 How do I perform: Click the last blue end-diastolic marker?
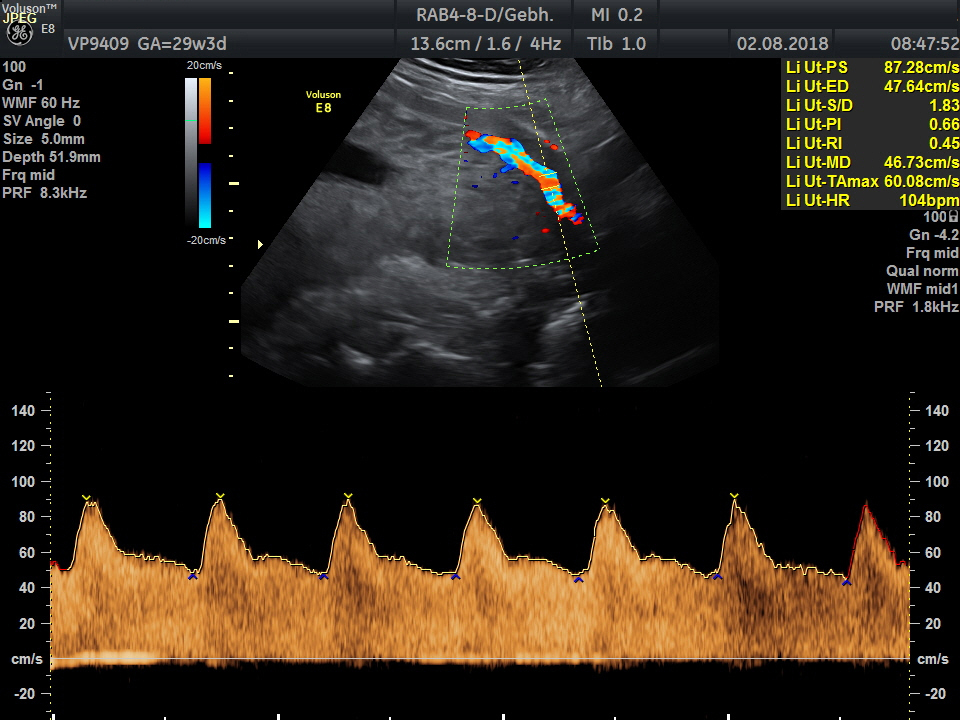[x=847, y=582]
